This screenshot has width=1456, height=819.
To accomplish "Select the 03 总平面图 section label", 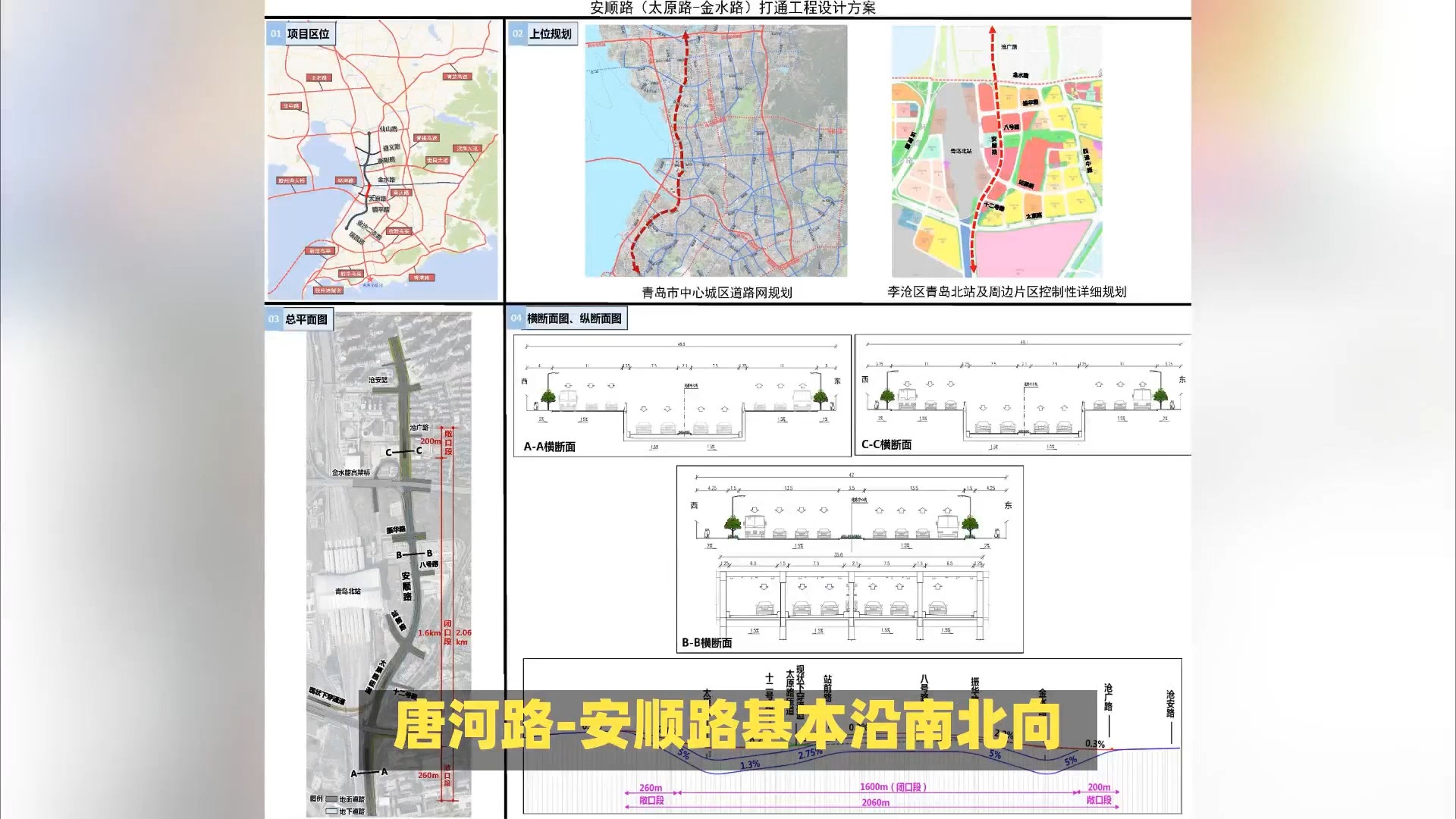I will coord(299,319).
